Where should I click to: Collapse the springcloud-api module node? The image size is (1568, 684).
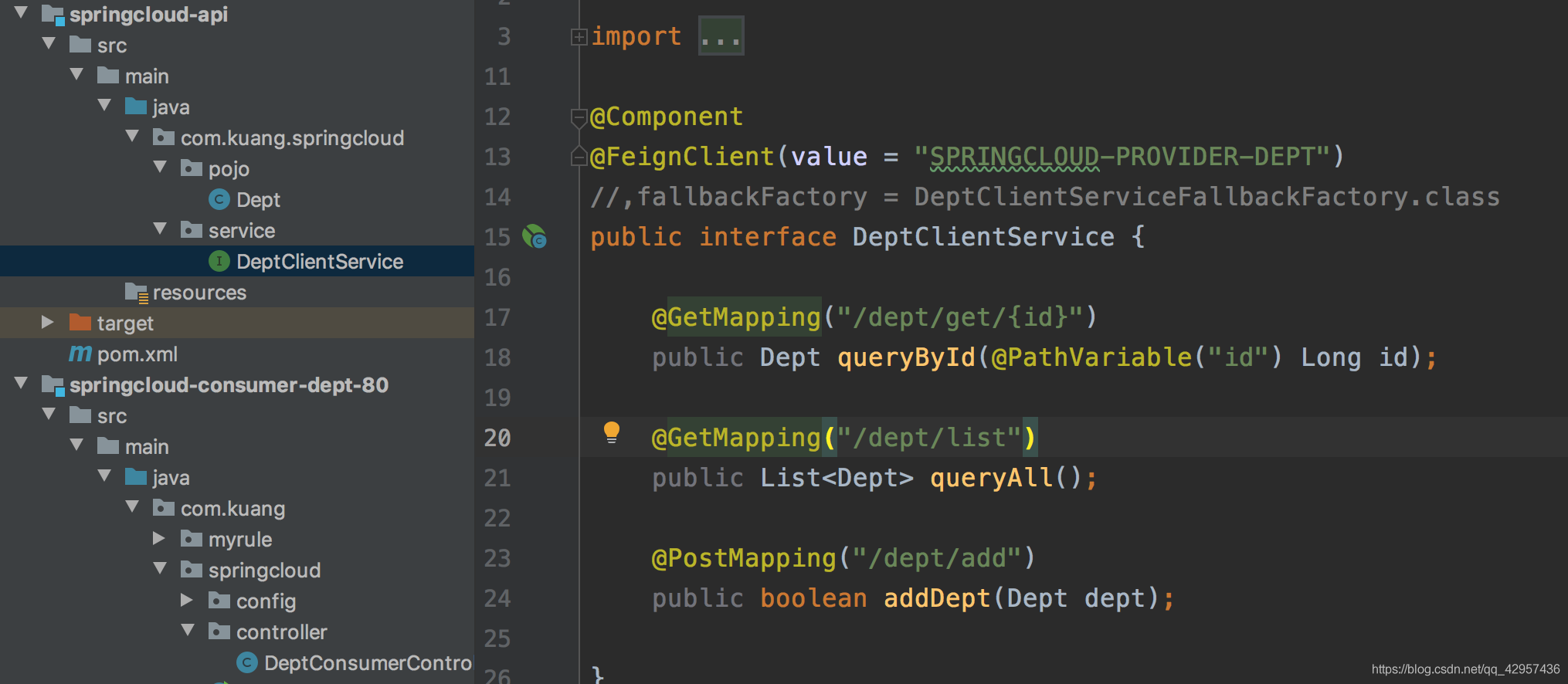point(22,12)
